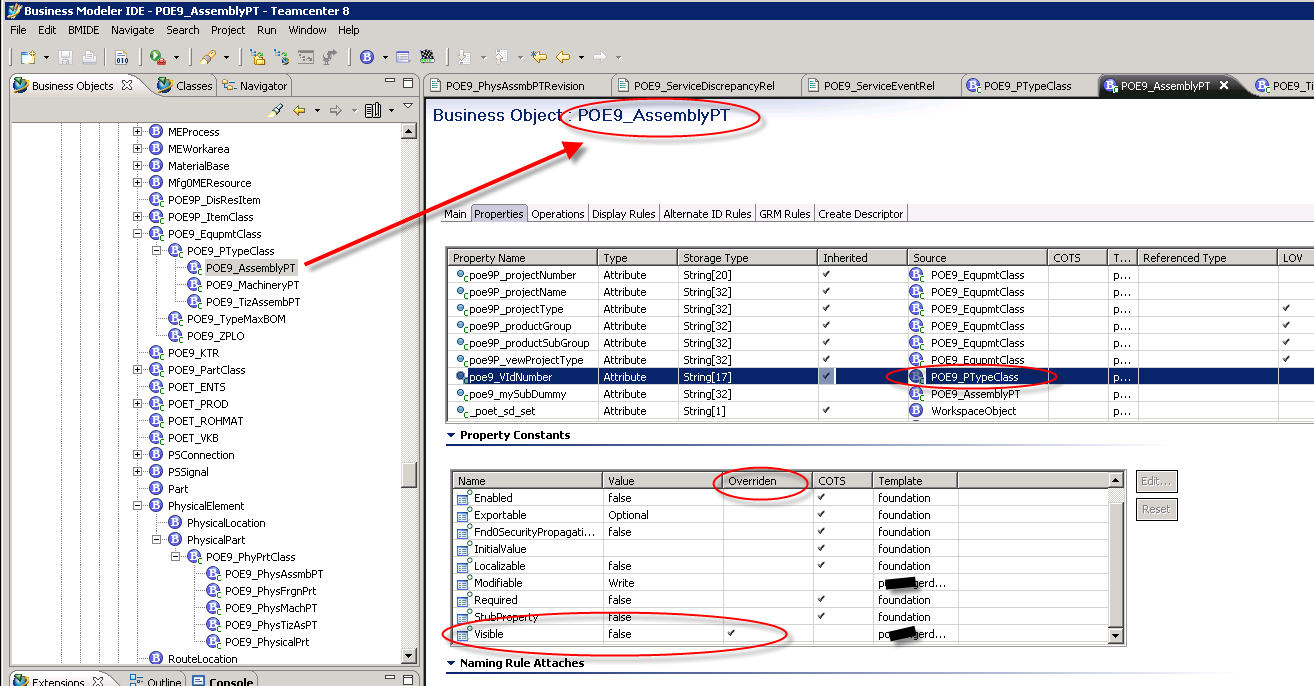Click the Reset button
The height and width of the screenshot is (686, 1314).
click(x=1156, y=510)
